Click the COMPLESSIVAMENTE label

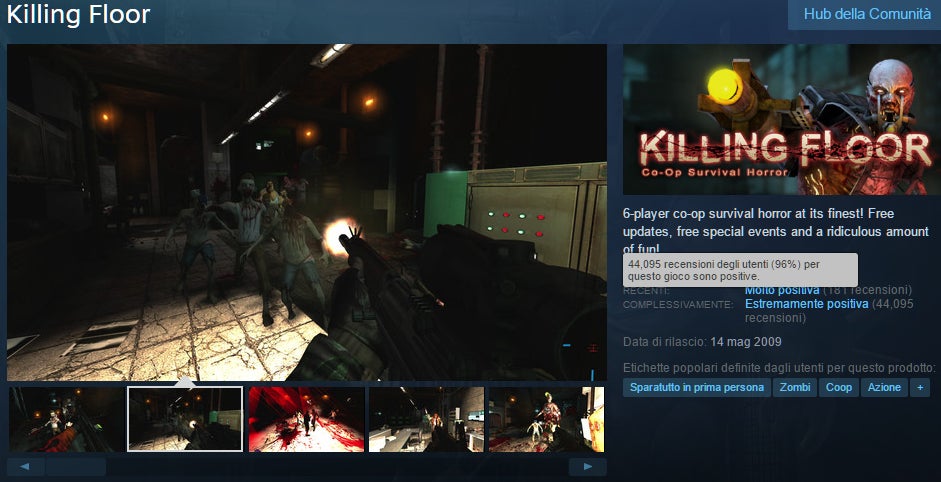(678, 304)
